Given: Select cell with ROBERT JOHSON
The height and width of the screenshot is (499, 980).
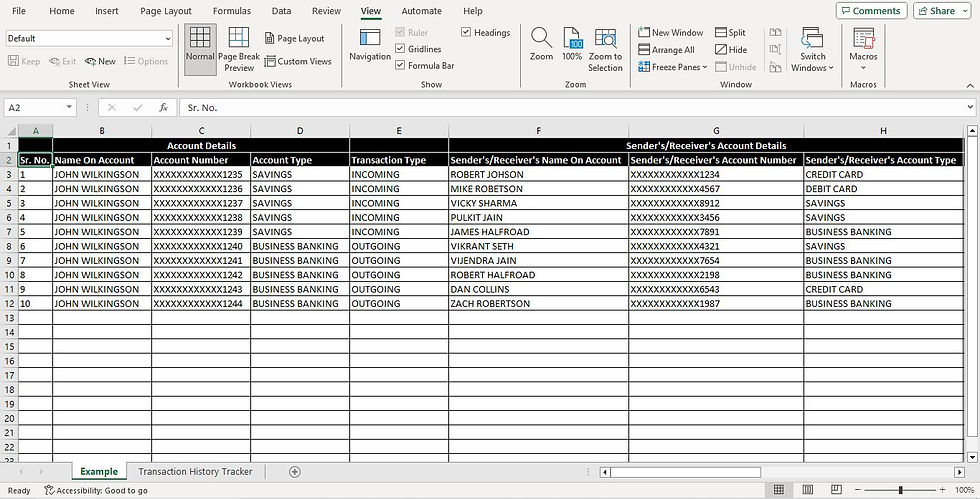Looking at the screenshot, I should [538, 174].
